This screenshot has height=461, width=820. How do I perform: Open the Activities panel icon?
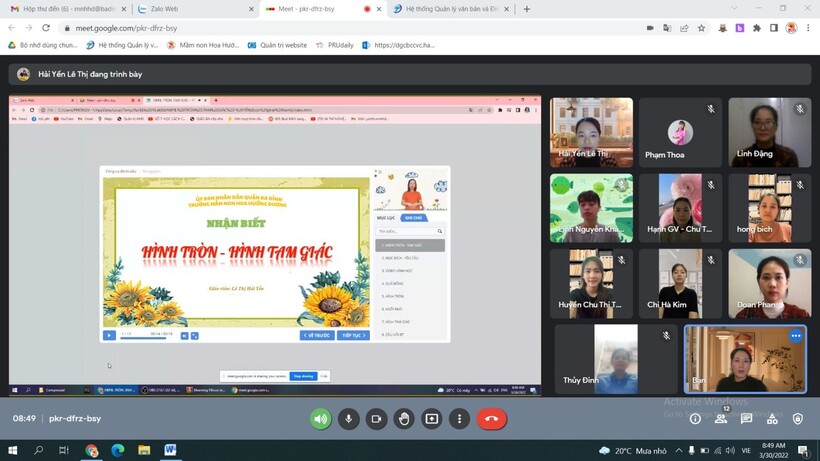(772, 419)
